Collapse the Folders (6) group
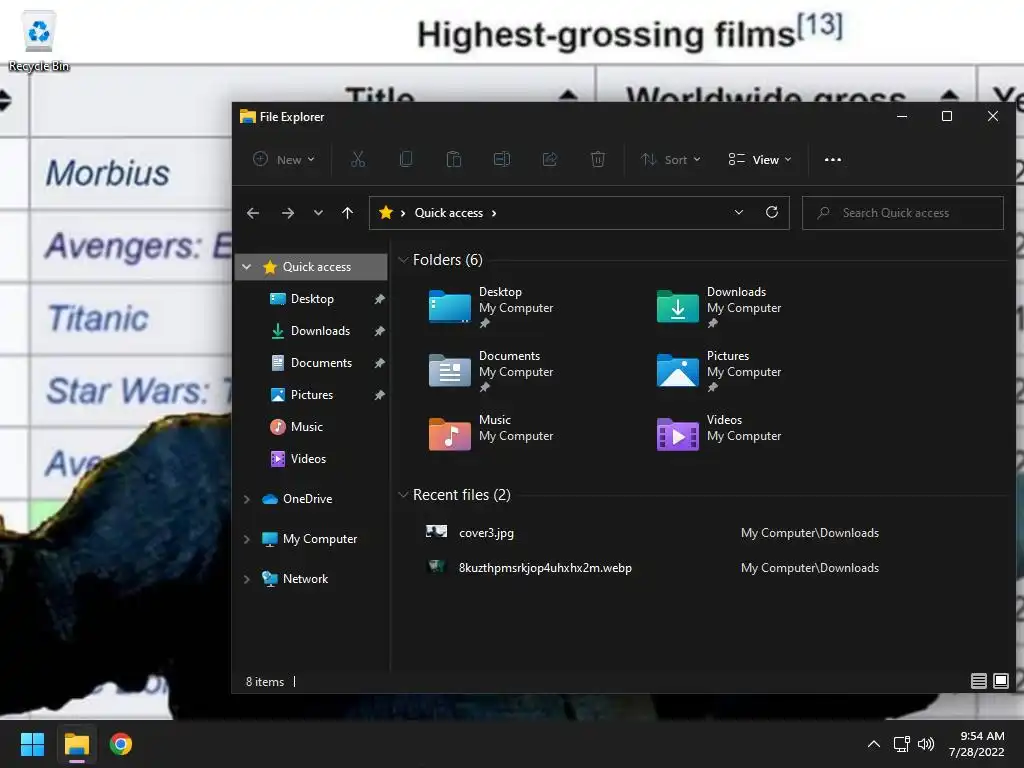The width and height of the screenshot is (1024, 768). coord(403,260)
